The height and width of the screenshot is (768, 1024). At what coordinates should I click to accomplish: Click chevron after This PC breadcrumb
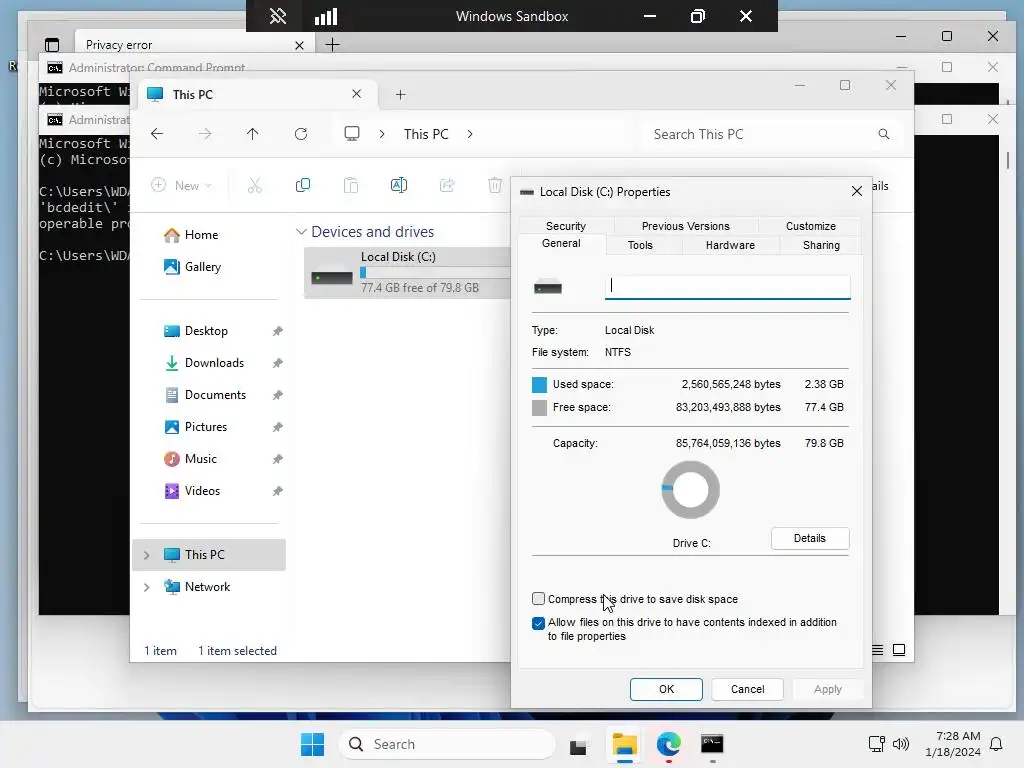470,134
